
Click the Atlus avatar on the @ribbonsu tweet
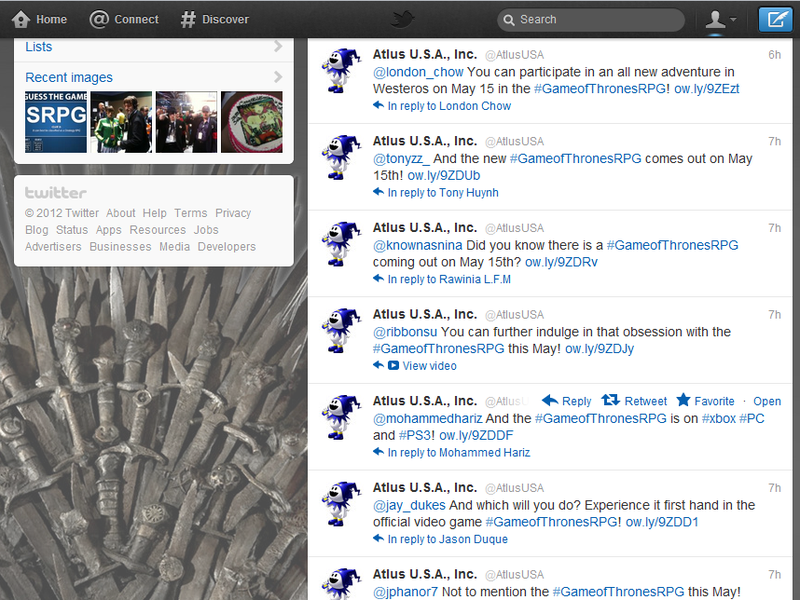tap(341, 331)
